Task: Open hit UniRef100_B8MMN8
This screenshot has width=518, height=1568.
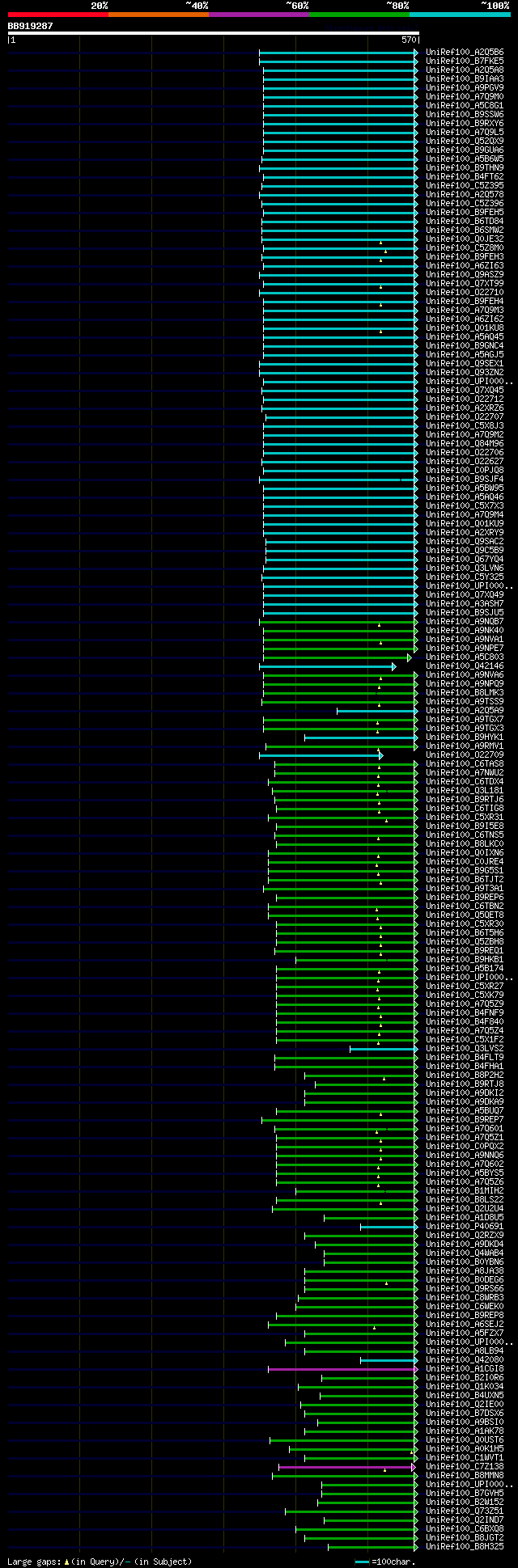Action: tap(465, 1476)
